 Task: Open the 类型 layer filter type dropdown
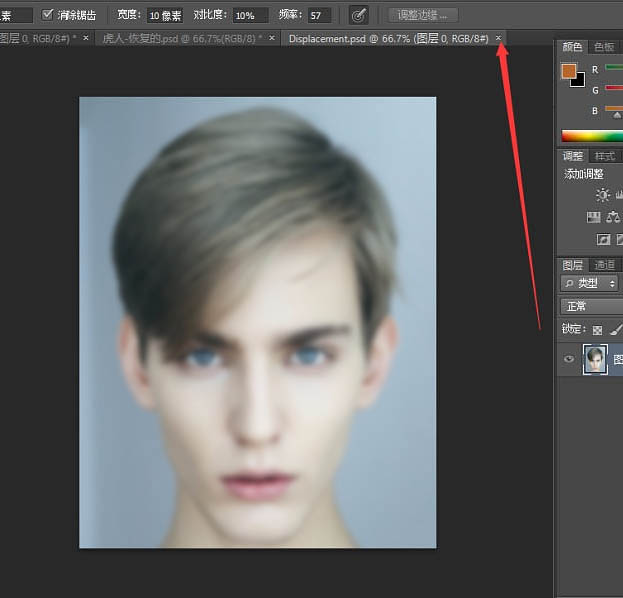point(590,283)
